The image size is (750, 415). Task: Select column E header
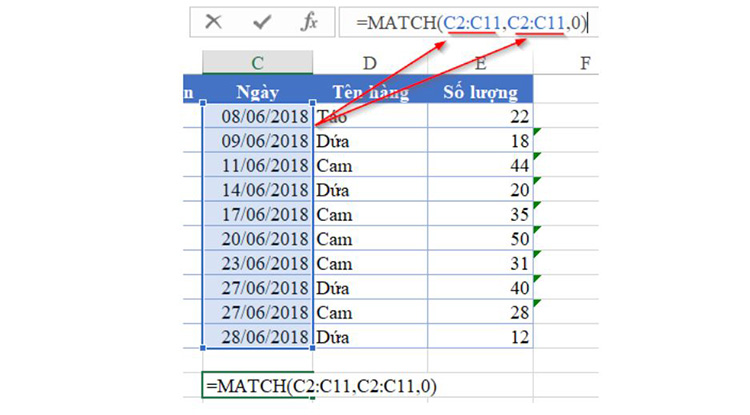coord(480,63)
